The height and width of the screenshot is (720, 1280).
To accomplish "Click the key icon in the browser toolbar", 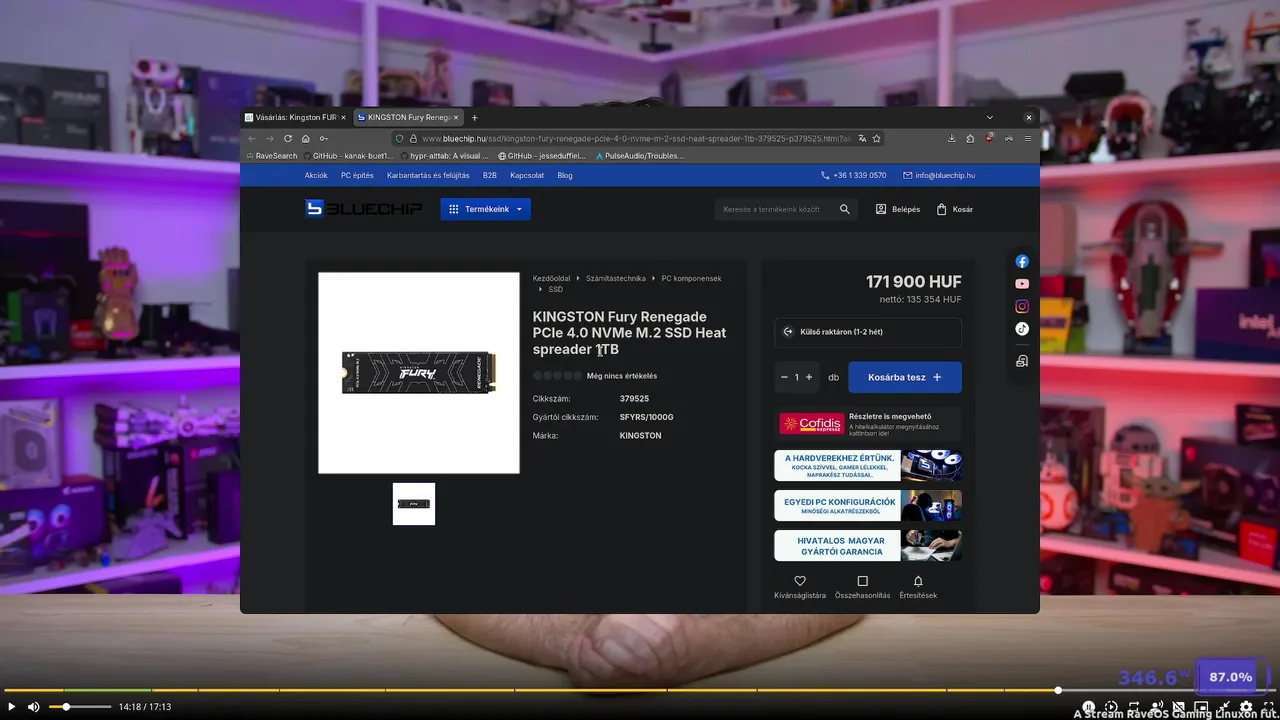I will [324, 138].
